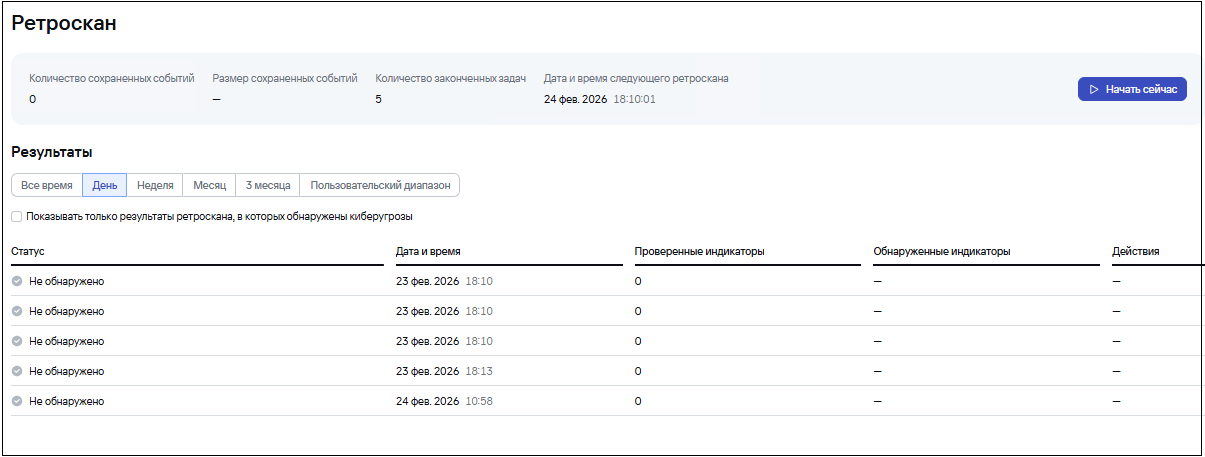Select the День period tab
Image resolution: width=1205 pixels, height=457 pixels.
tap(105, 185)
